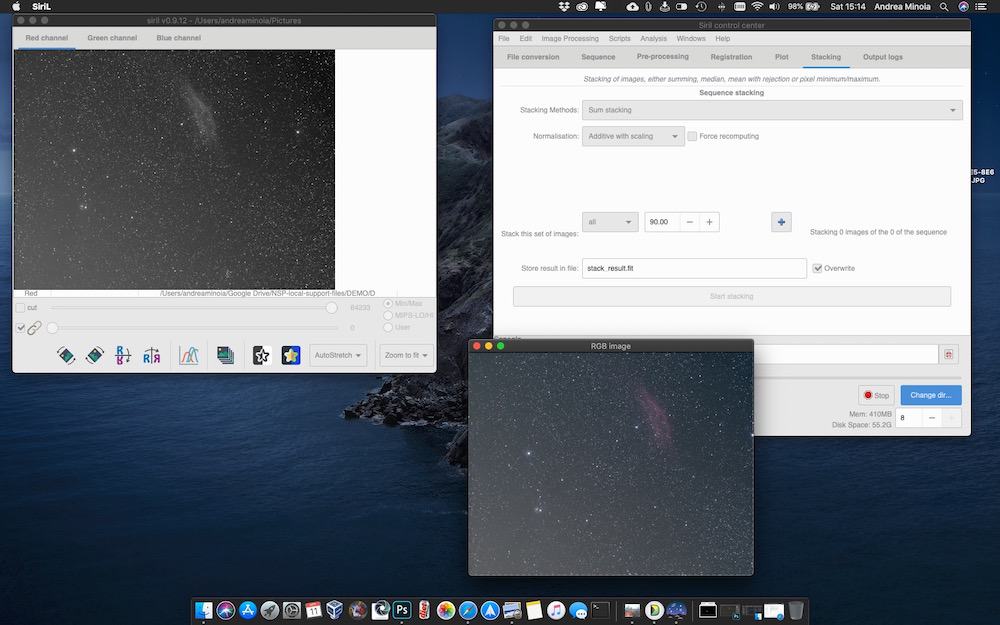Select the MIPS-LO/HI radio button
Screen dimensions: 1000x625
[x=389, y=315]
